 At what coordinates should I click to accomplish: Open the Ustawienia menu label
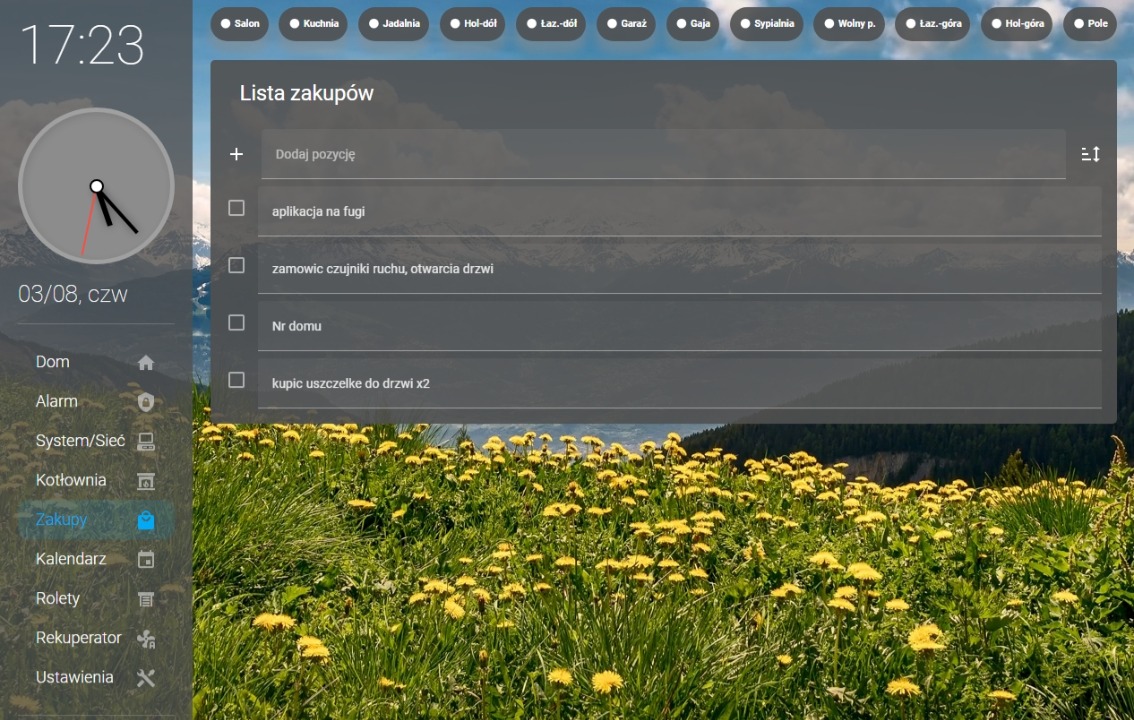tap(74, 677)
